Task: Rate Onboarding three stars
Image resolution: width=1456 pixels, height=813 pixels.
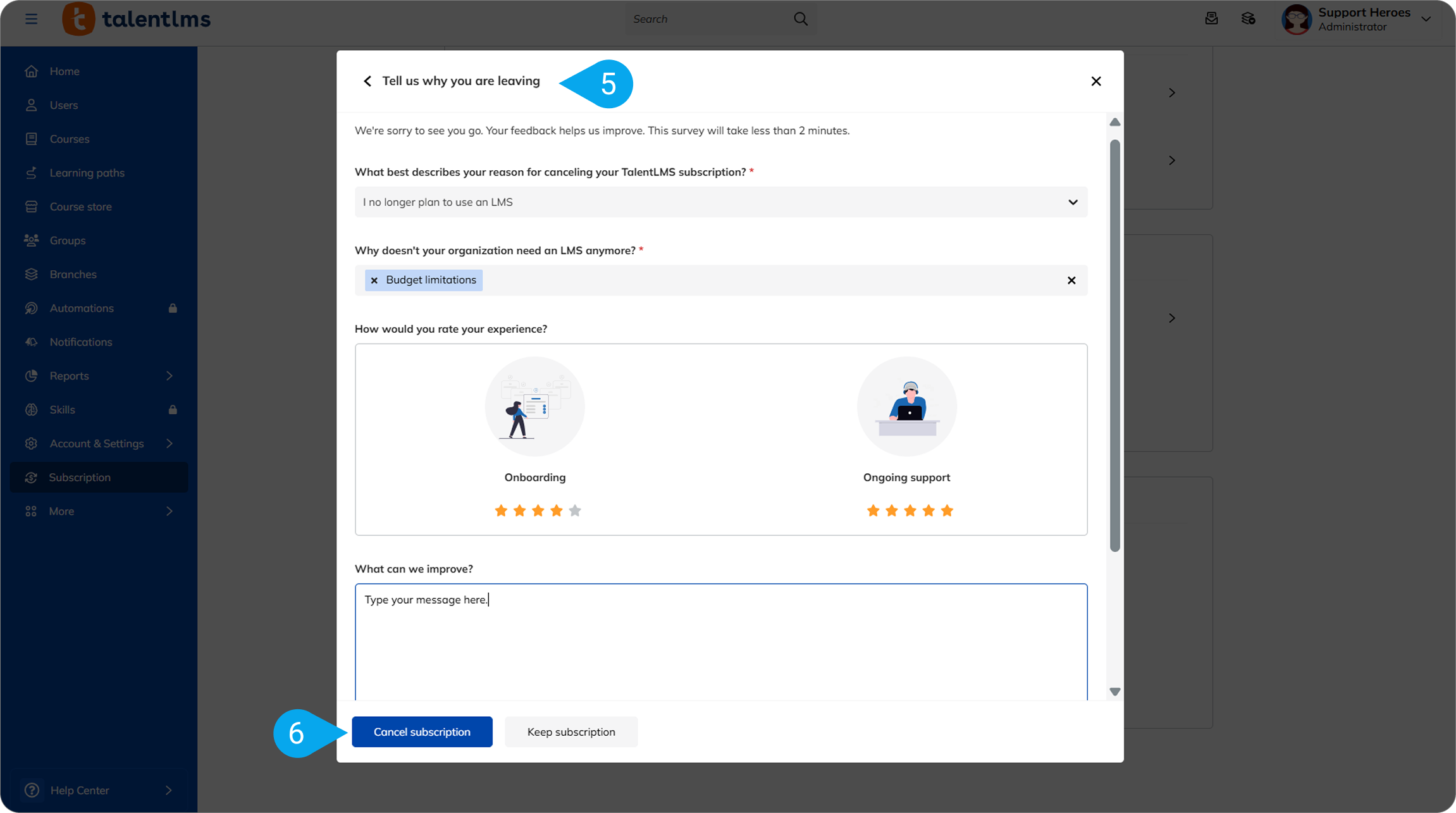Action: (538, 511)
